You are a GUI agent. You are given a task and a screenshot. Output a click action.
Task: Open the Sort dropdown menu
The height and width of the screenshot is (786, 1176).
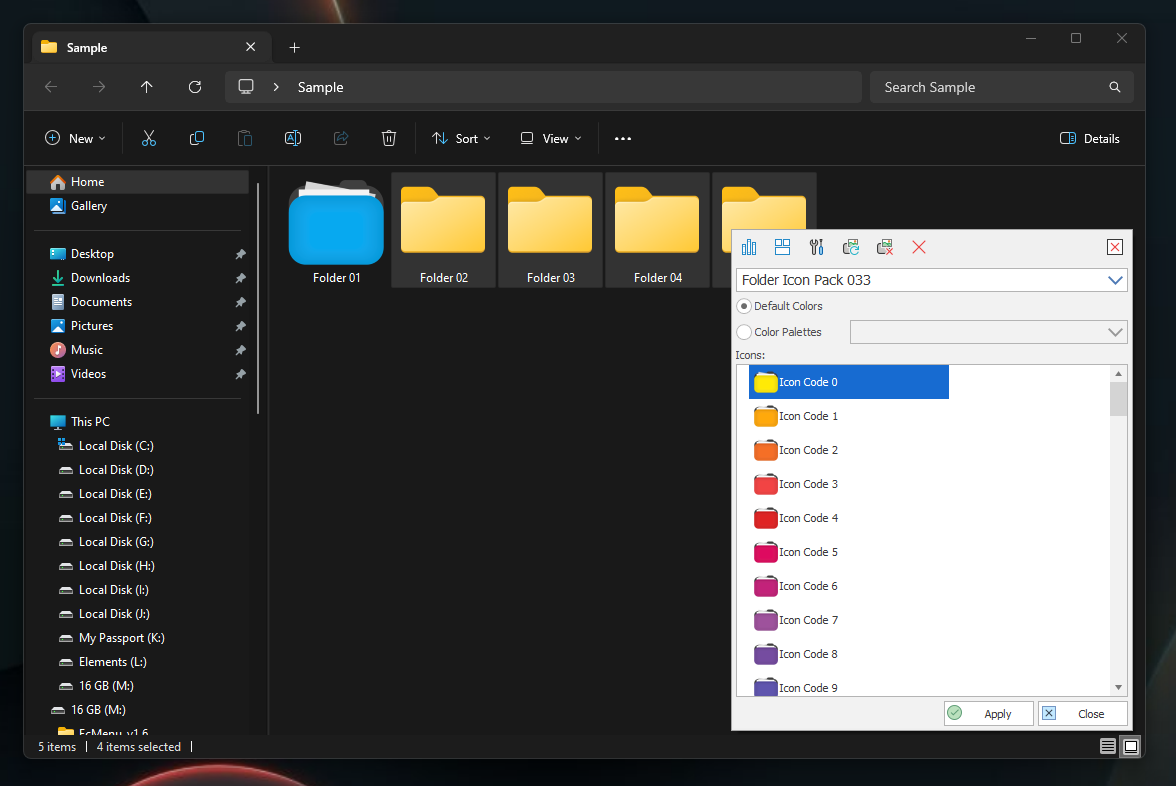[460, 139]
